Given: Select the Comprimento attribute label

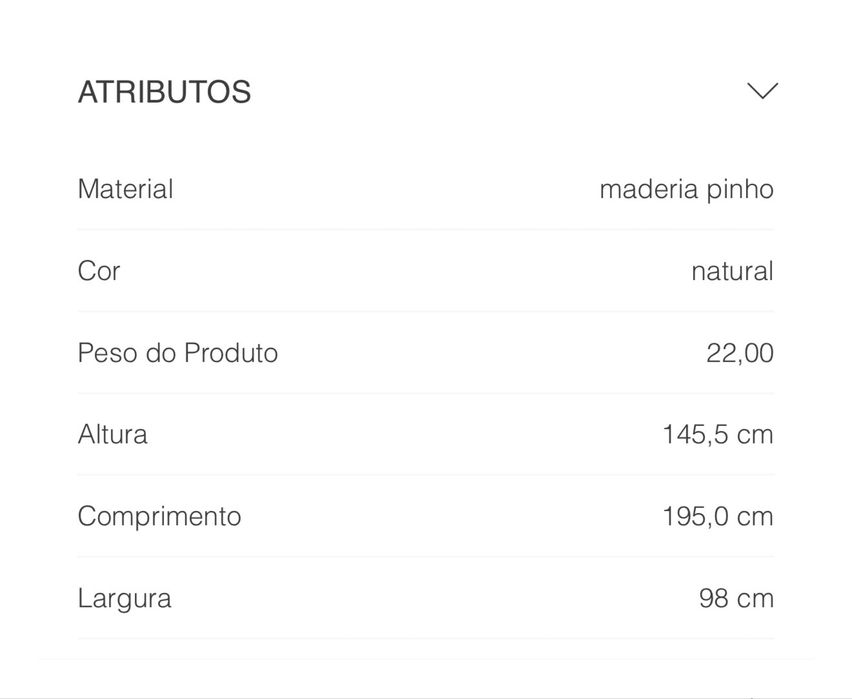Looking at the screenshot, I should [159, 517].
